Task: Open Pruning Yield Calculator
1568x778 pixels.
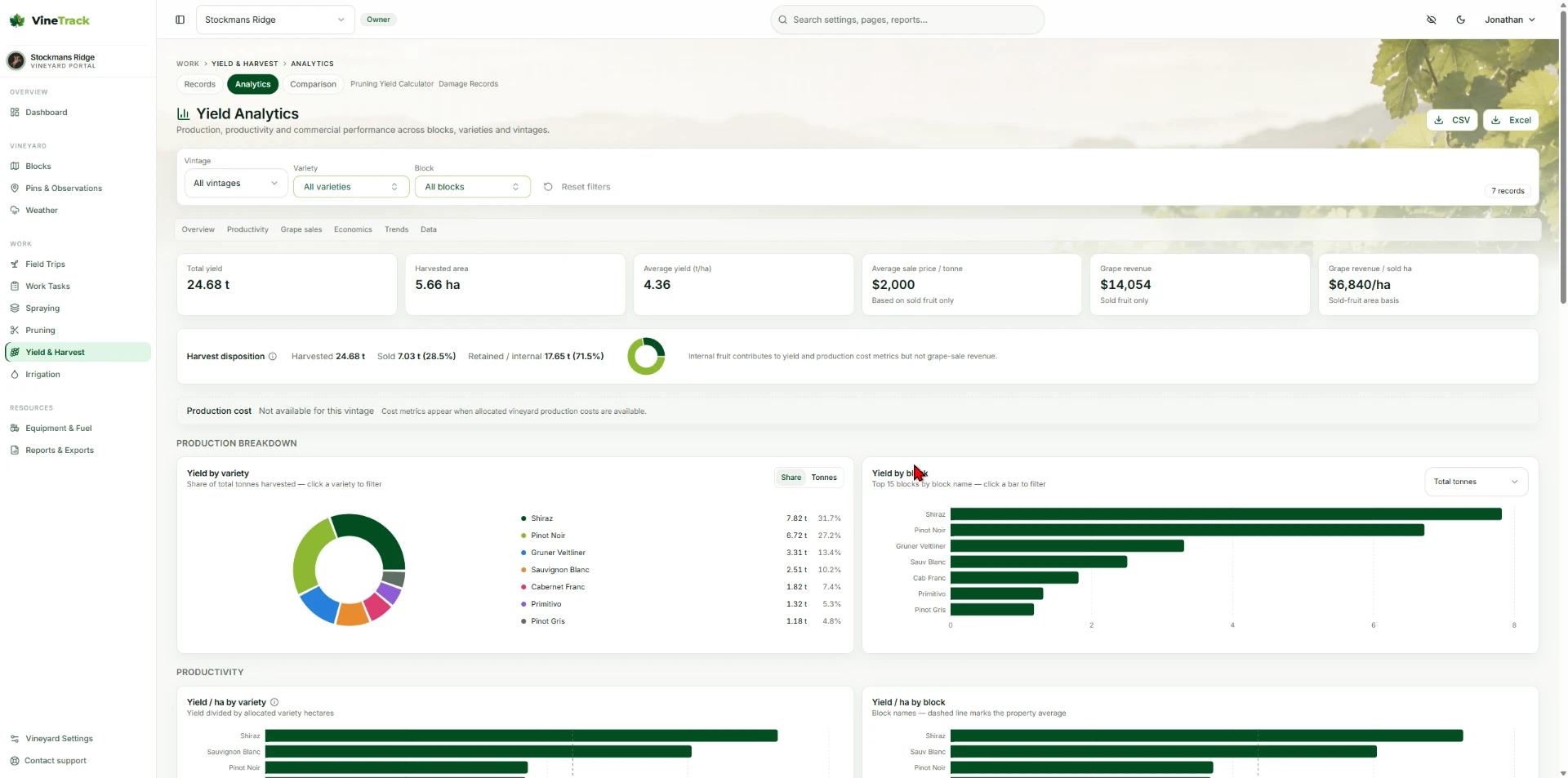Action: pyautogui.click(x=392, y=84)
